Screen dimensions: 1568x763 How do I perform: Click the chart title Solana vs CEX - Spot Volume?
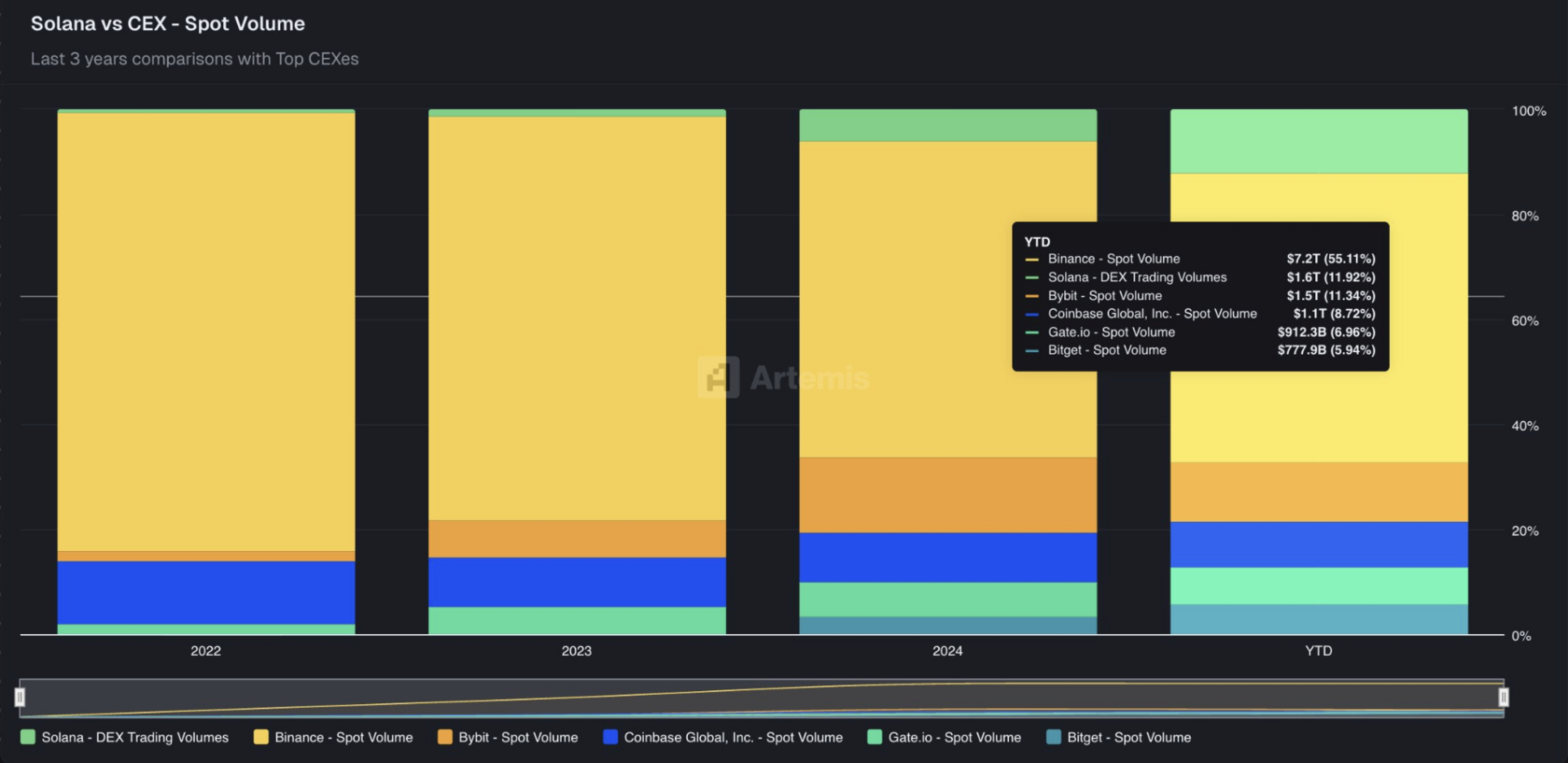tap(168, 23)
